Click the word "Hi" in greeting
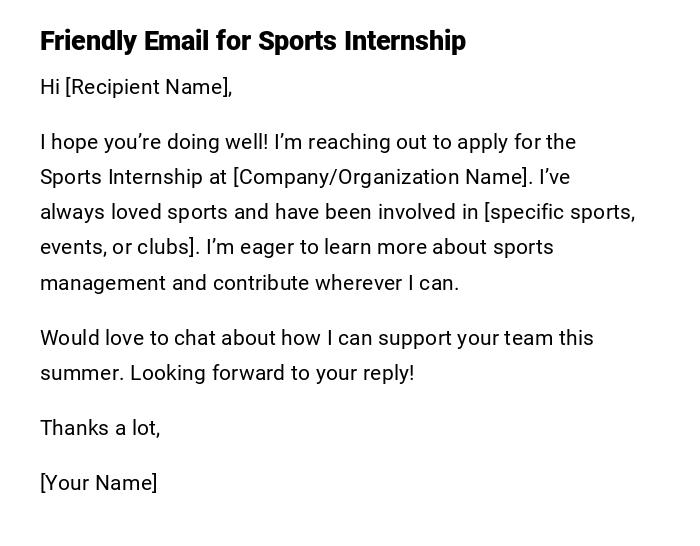The height and width of the screenshot is (546, 700). (50, 87)
